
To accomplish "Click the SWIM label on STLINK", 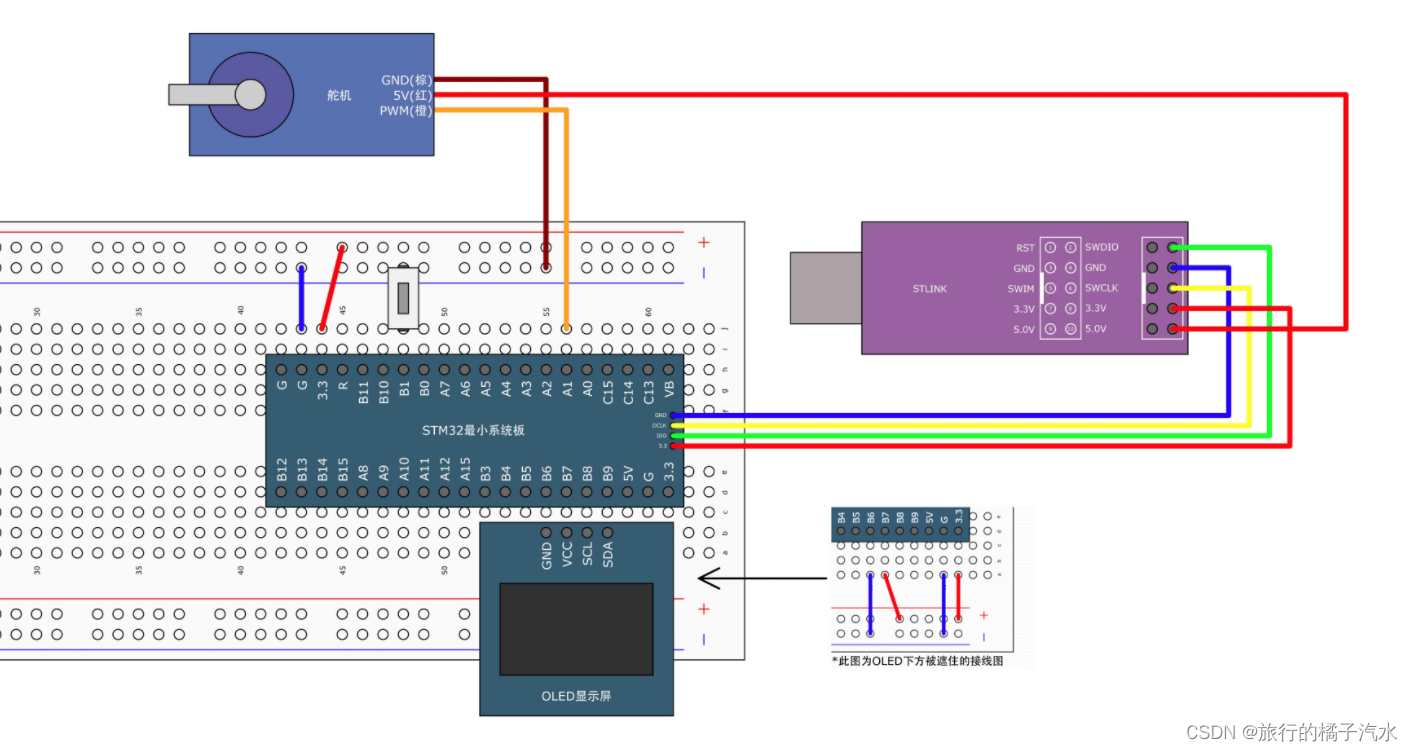I will click(1021, 288).
